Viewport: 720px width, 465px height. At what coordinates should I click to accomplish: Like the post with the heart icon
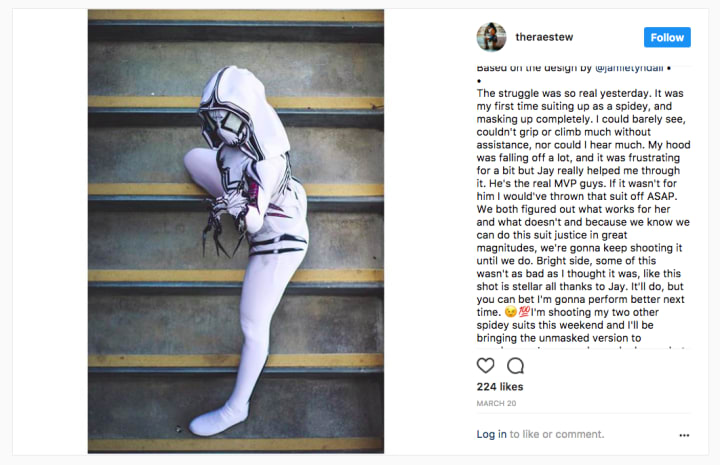click(485, 365)
